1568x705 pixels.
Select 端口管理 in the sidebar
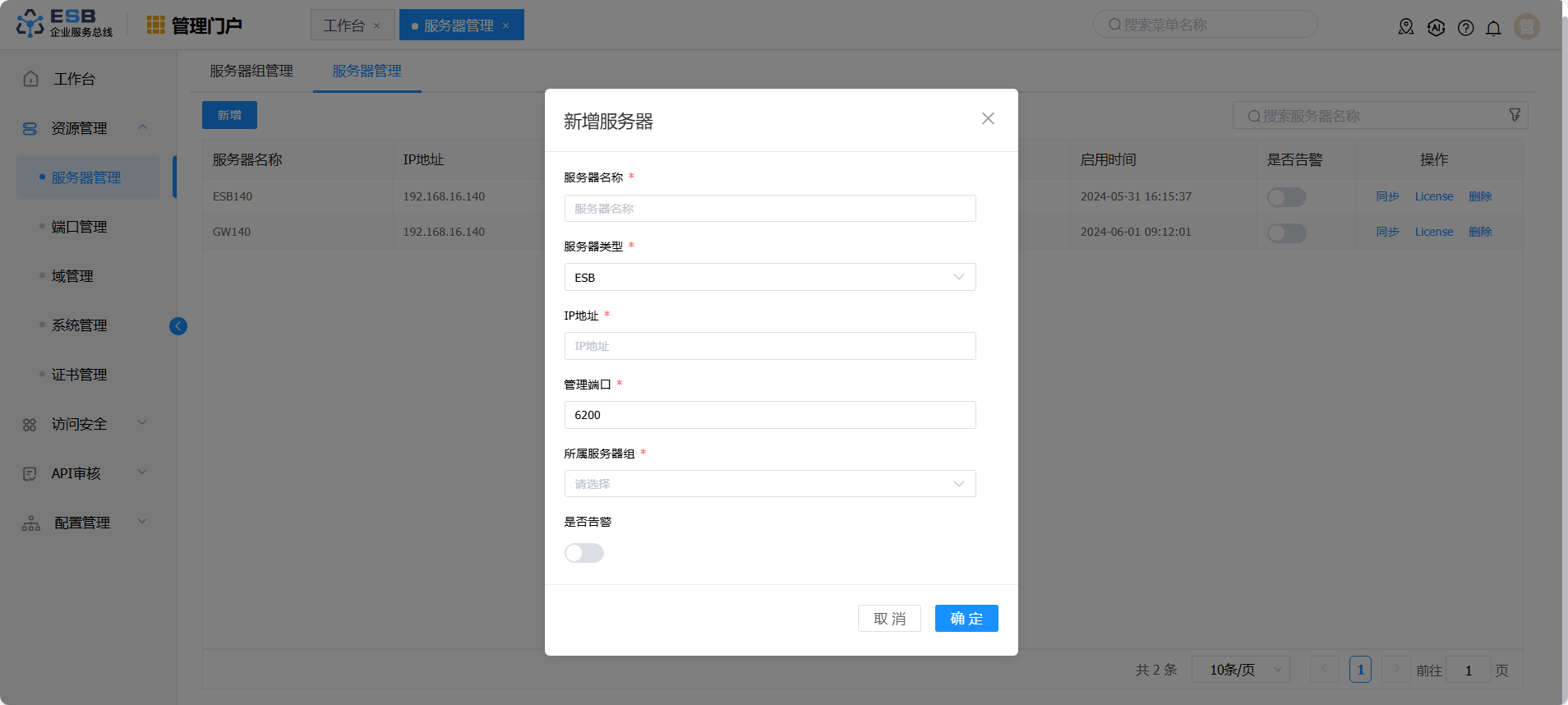click(x=80, y=227)
